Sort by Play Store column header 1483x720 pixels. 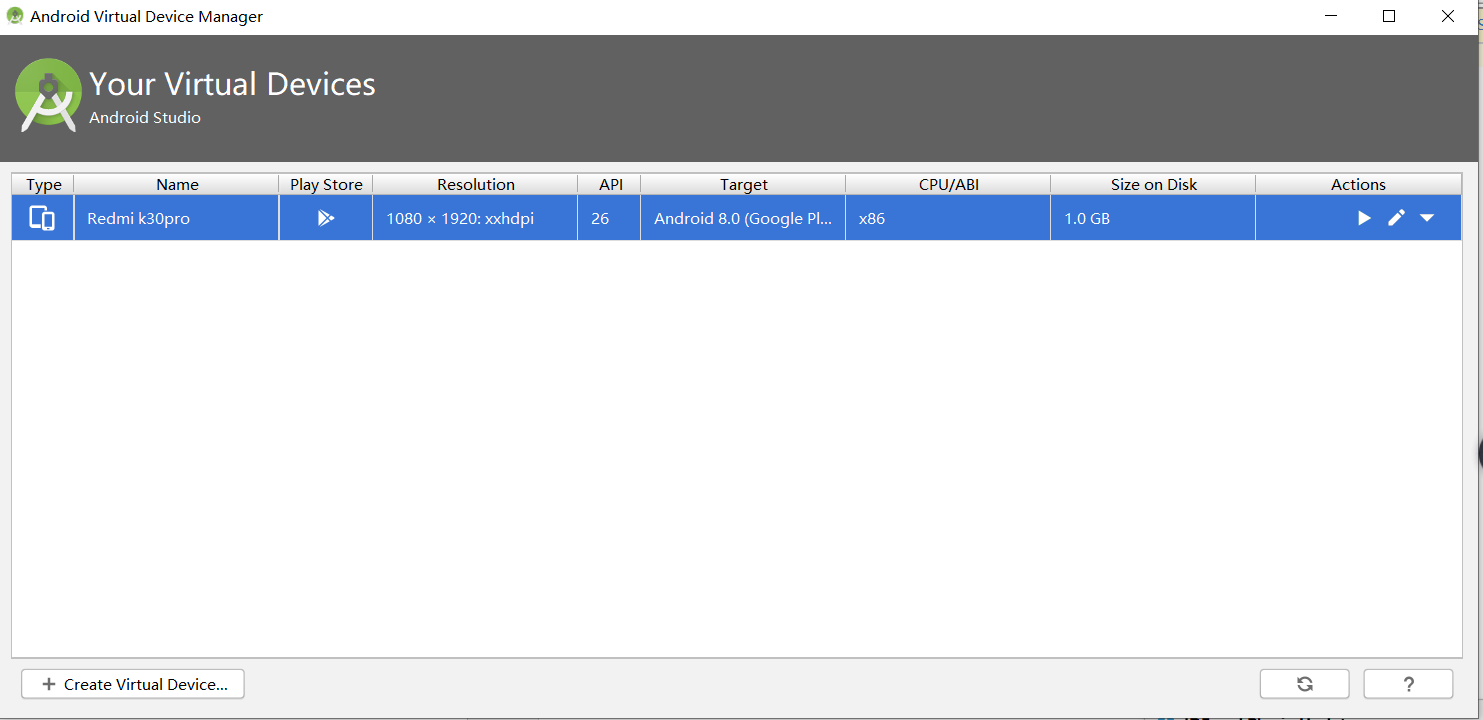pyautogui.click(x=326, y=184)
